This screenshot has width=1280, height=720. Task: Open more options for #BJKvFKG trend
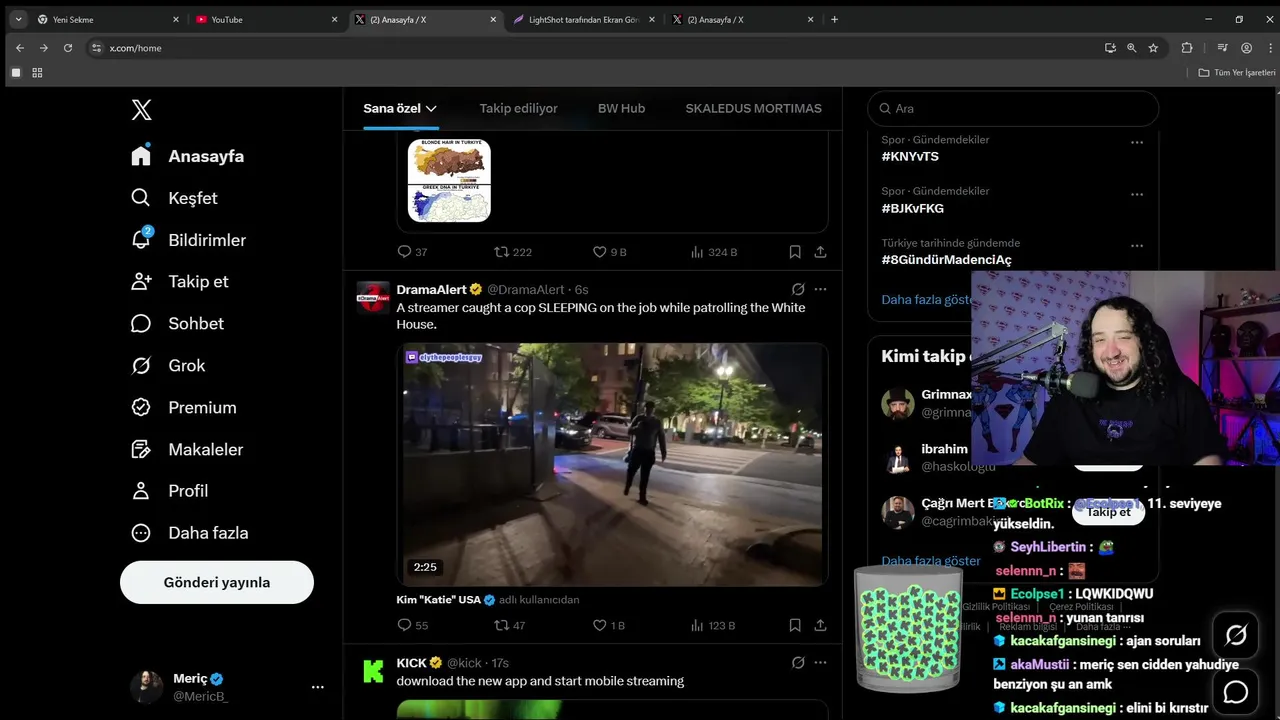pos(1137,194)
